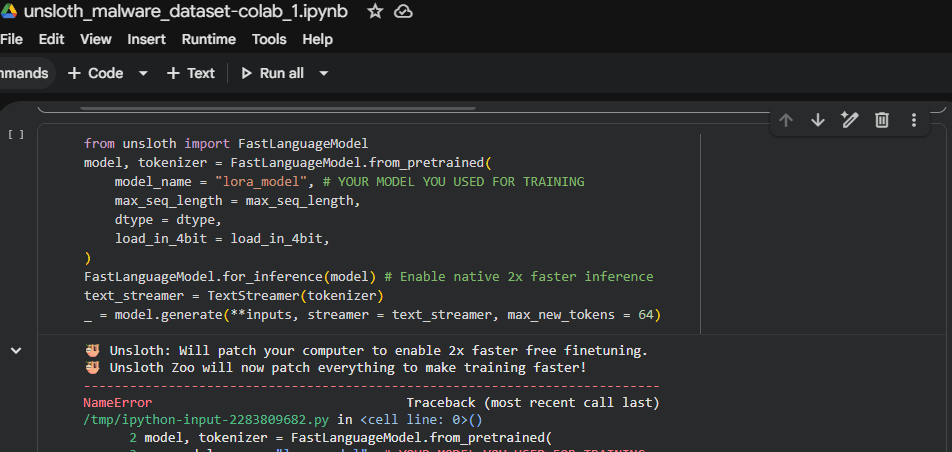Open the Edit menu
The width and height of the screenshot is (952, 452).
point(52,39)
